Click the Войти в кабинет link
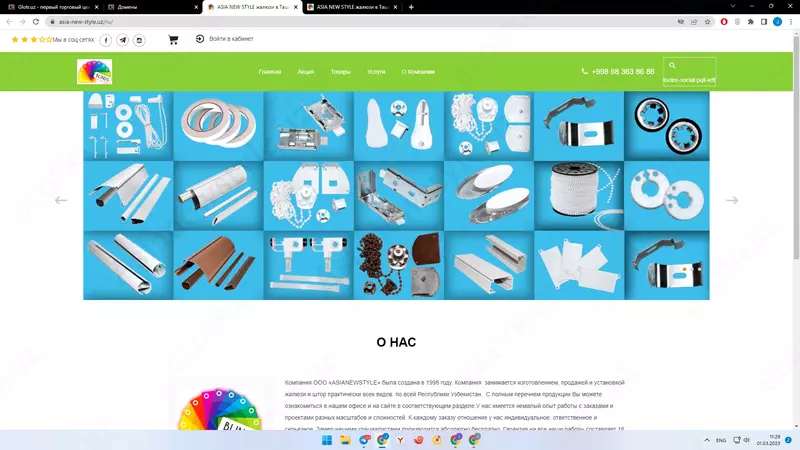This screenshot has width=800, height=450. click(x=231, y=39)
